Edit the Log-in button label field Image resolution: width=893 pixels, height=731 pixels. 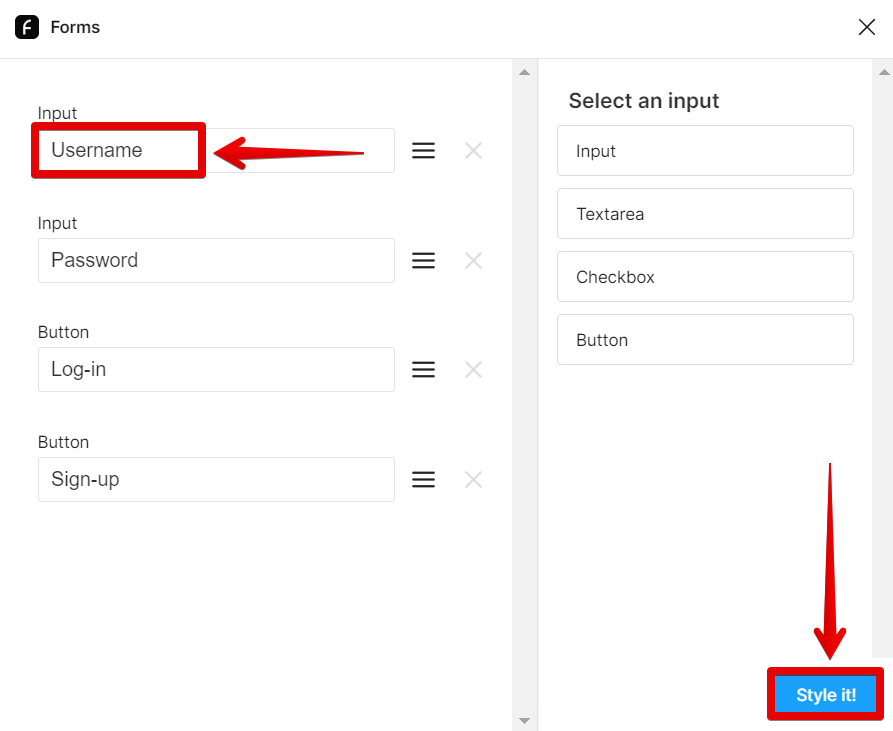216,370
